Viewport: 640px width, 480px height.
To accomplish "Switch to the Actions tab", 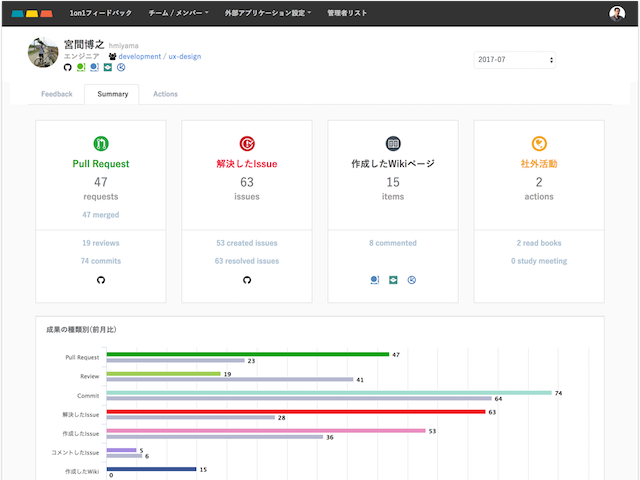I will coord(165,94).
